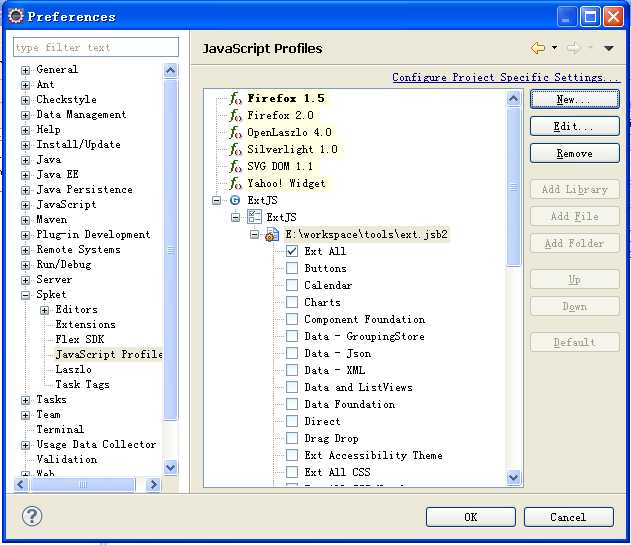Check the Component Foundation checkbox

coord(292,319)
